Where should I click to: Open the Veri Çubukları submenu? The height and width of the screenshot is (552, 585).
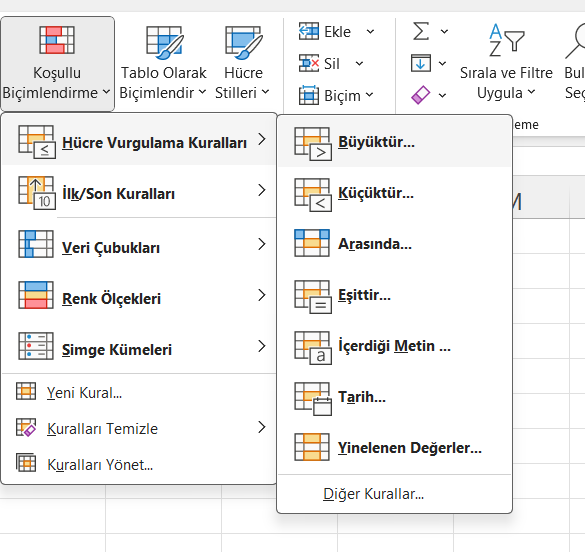[139, 245]
